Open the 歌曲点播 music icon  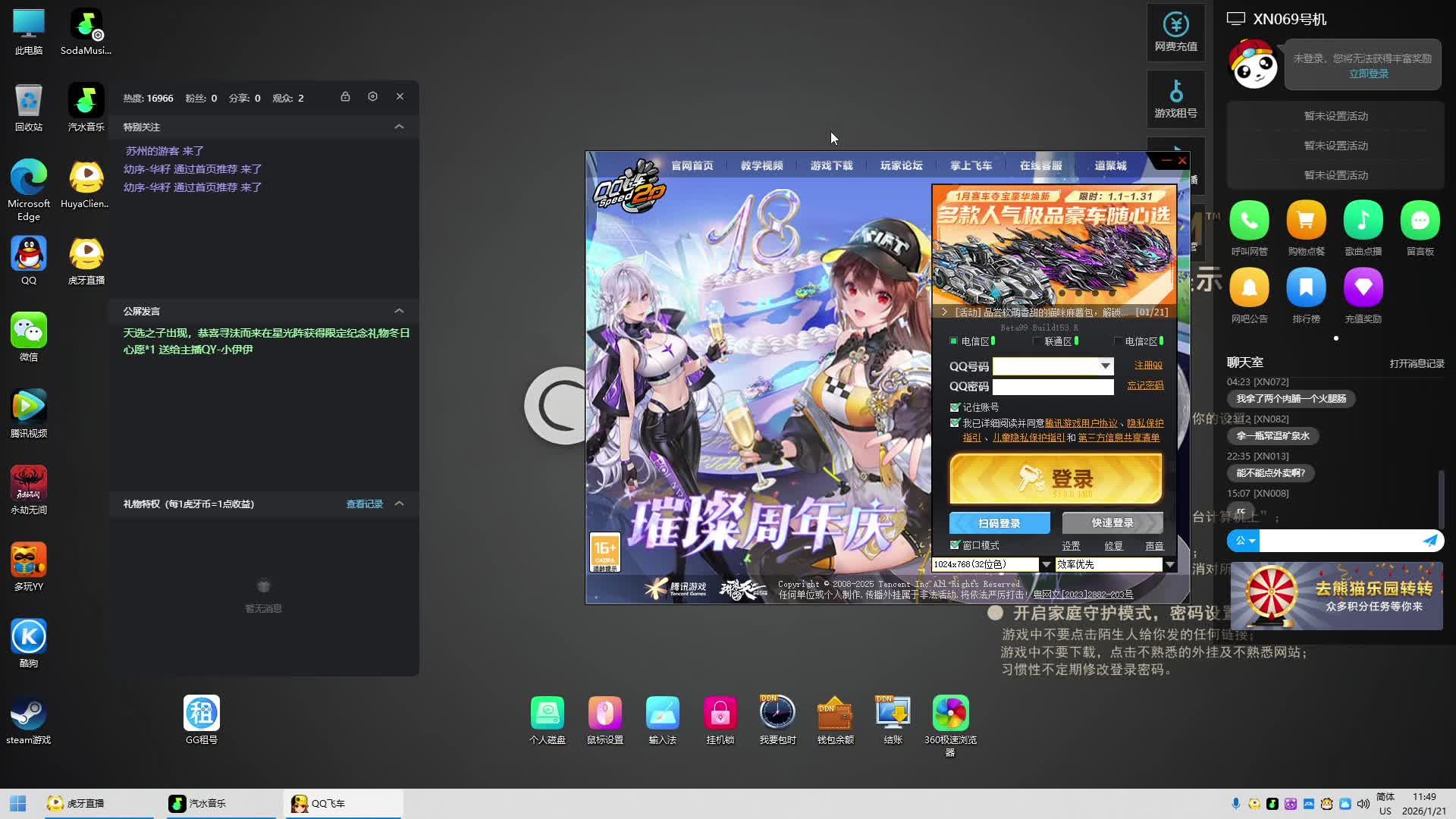[x=1363, y=221]
